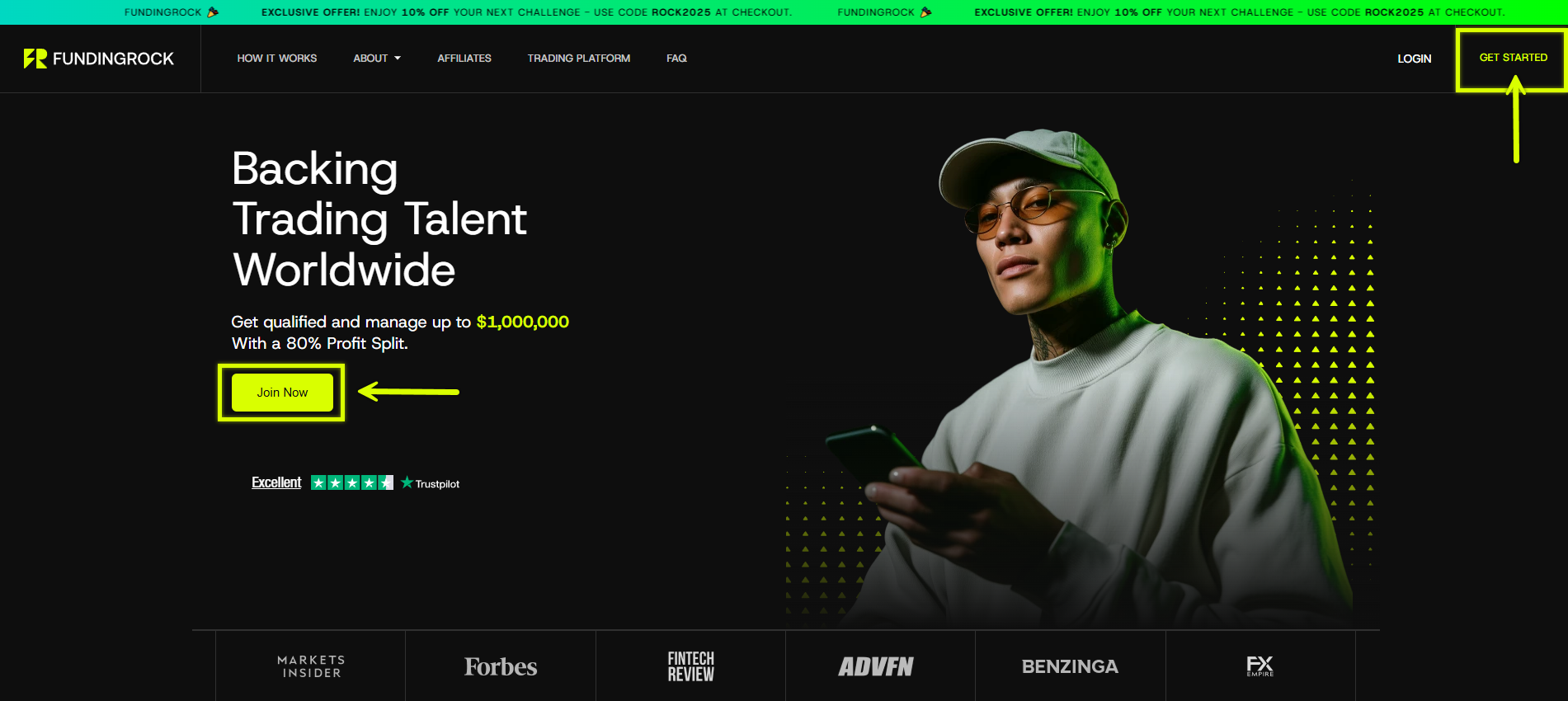Click the FUNDINGROCK wordmark in the header
Viewport: 1568px width, 701px height.
[x=113, y=59]
